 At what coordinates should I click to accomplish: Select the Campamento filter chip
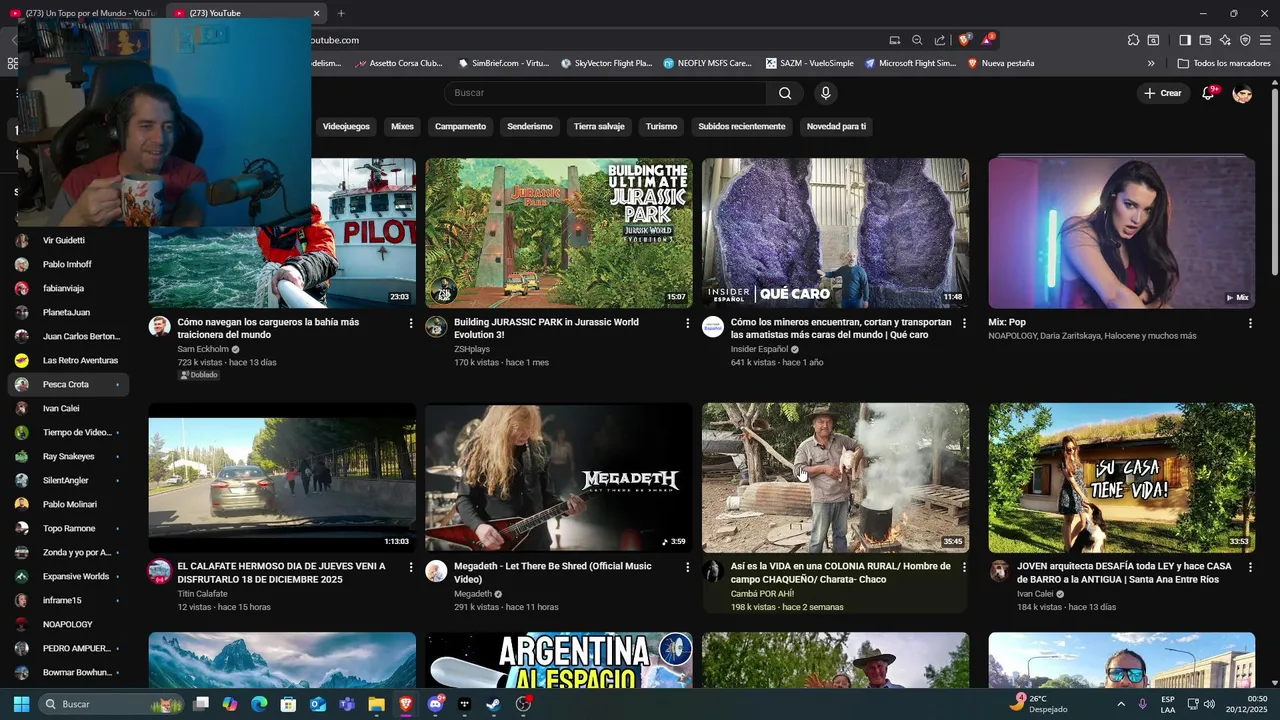pyautogui.click(x=460, y=127)
